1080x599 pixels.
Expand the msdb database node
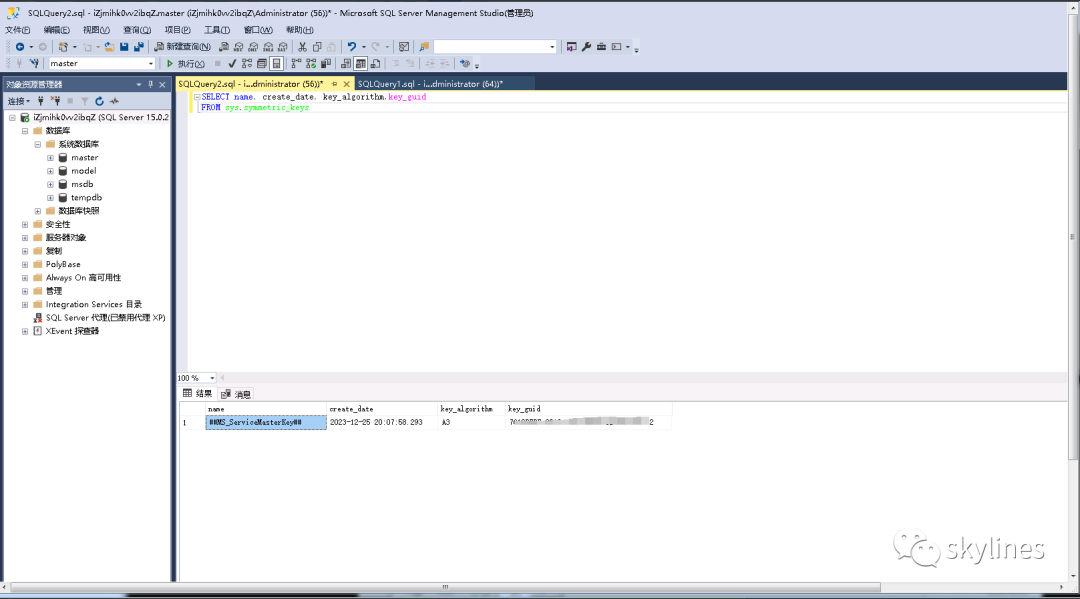tap(50, 185)
